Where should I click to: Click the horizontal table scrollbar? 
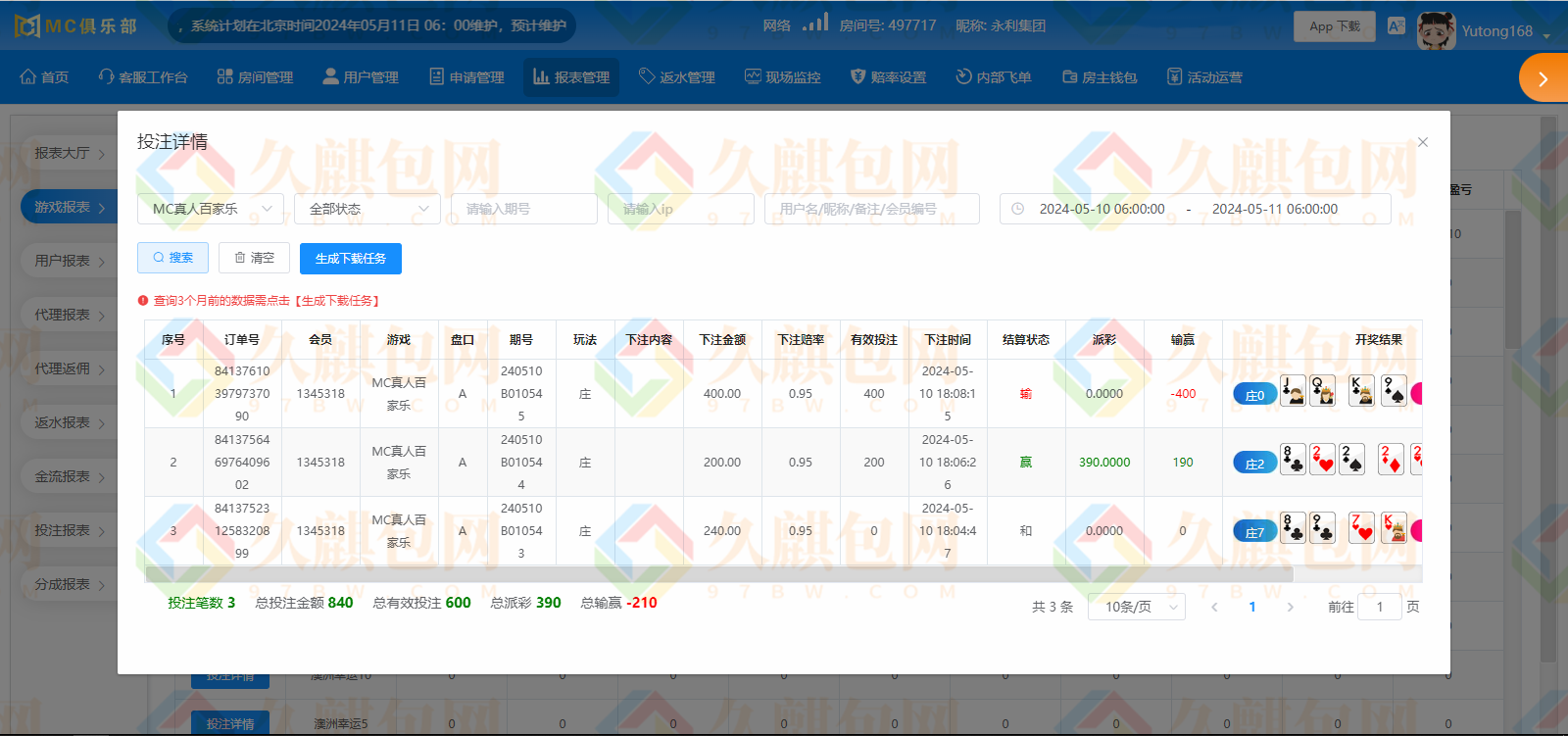point(719,574)
